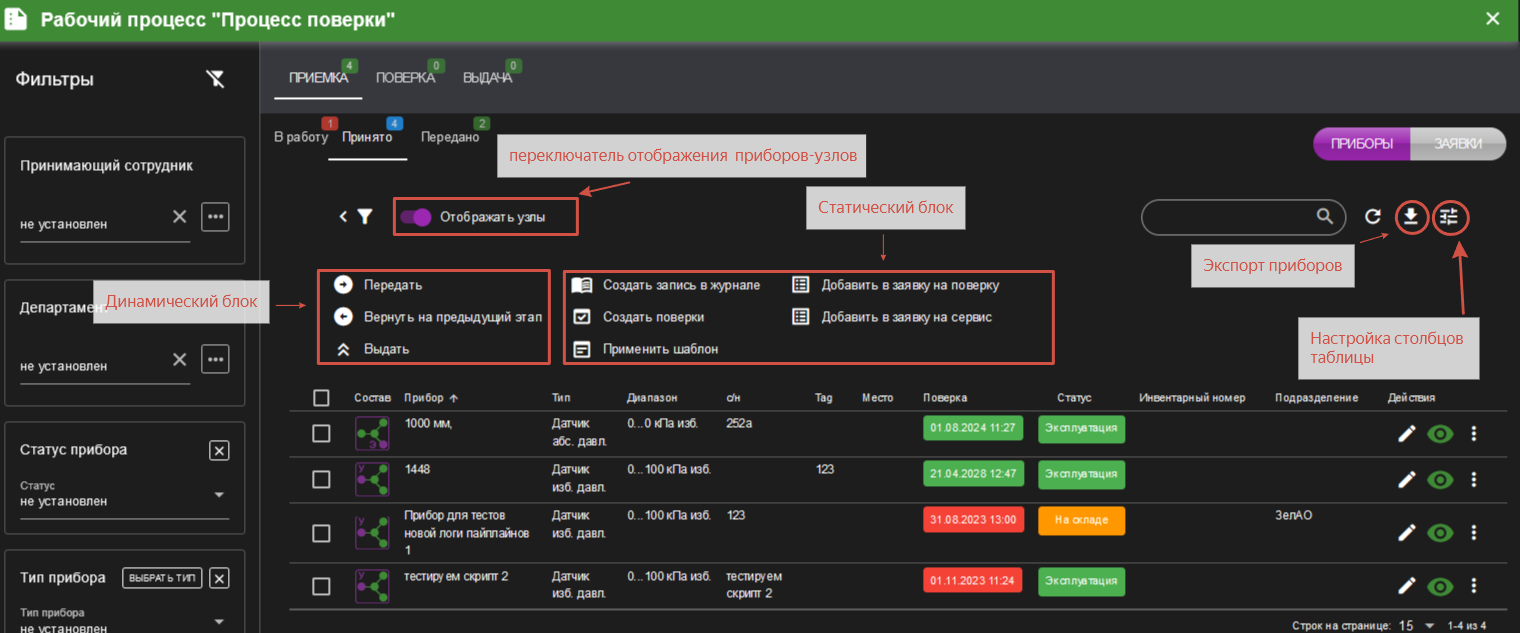The width and height of the screenshot is (1520, 633).
Task: Switch view to ПРИБОРЫ
Action: [x=1362, y=144]
